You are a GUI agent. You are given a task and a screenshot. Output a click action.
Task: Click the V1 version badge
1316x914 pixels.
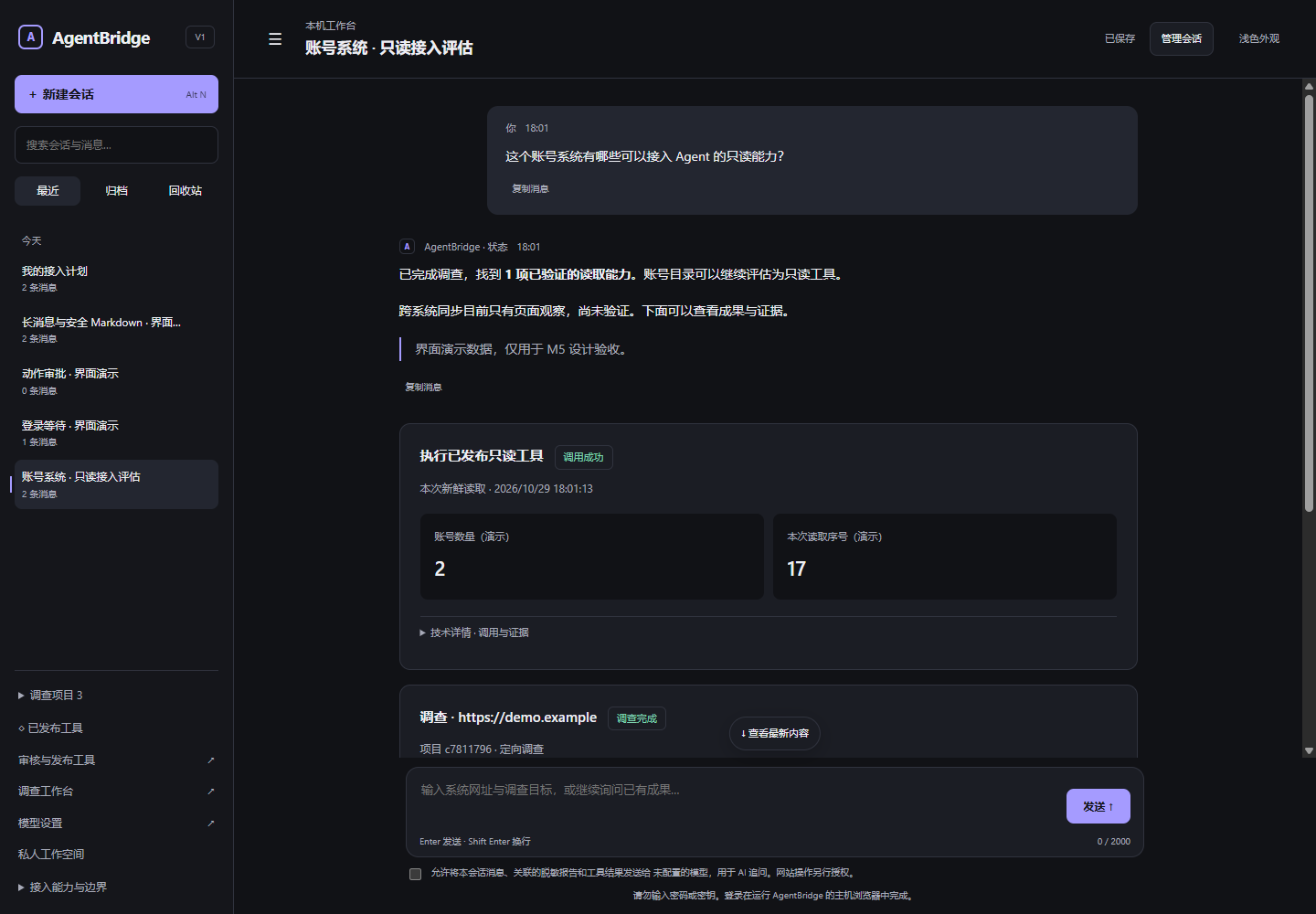tap(200, 37)
